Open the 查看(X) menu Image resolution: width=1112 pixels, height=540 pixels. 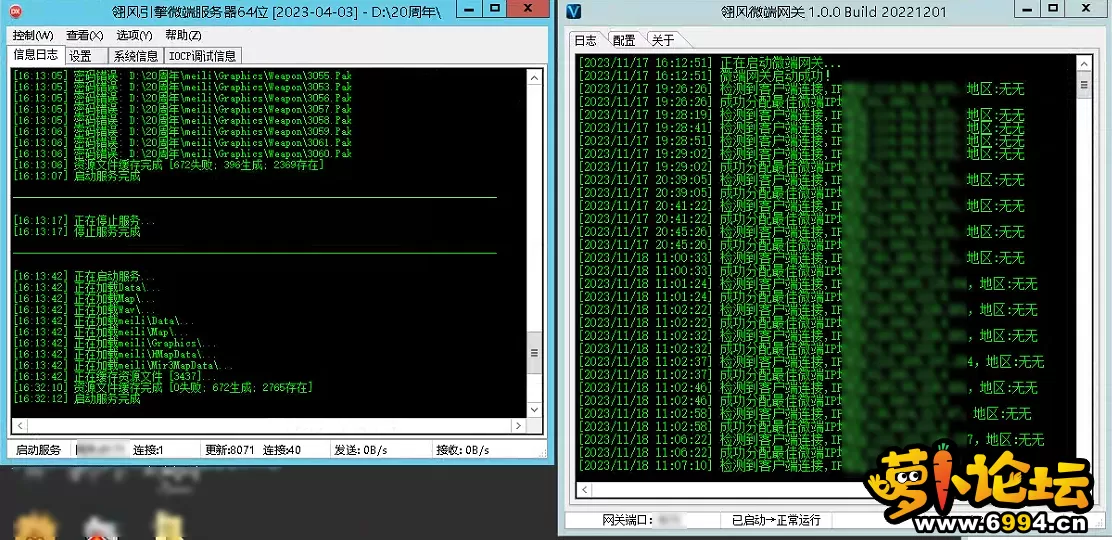click(84, 35)
